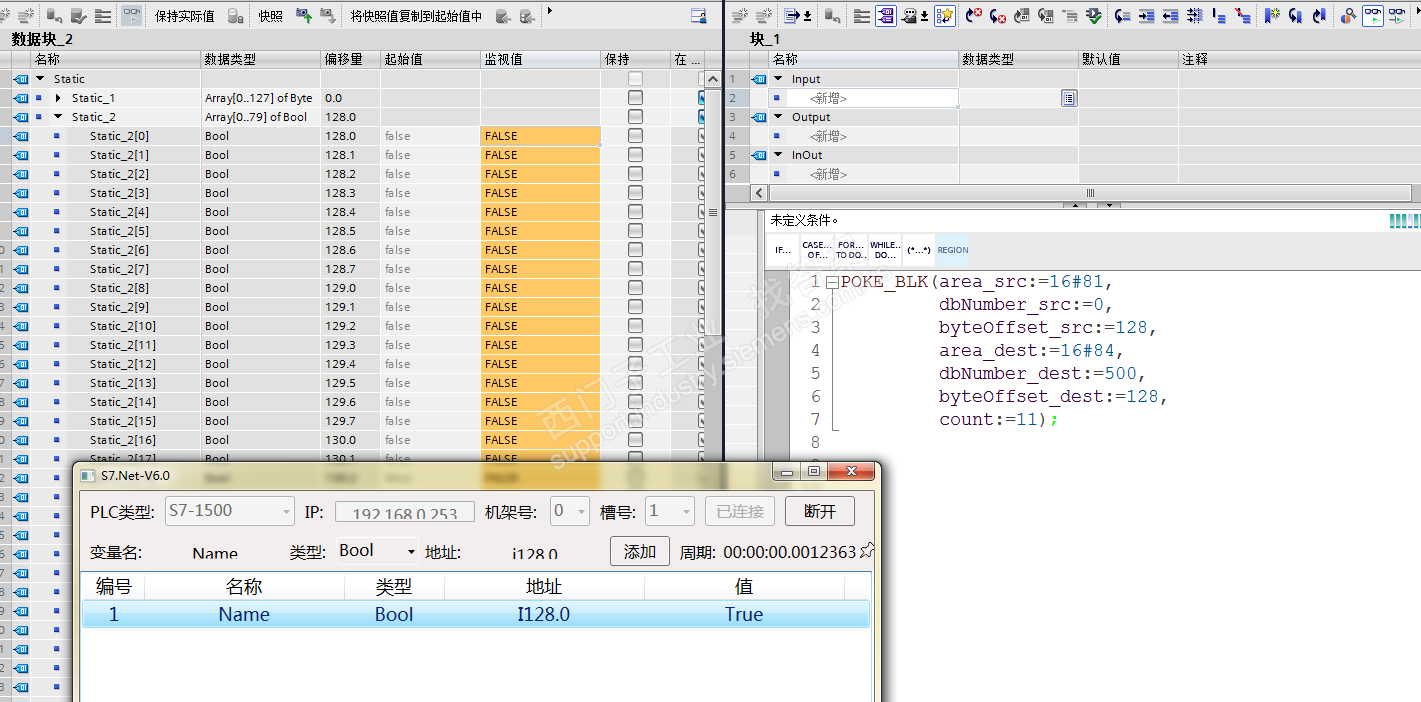1421x702 pixels.
Task: Expand the Static_1 array node
Action: click(x=58, y=98)
